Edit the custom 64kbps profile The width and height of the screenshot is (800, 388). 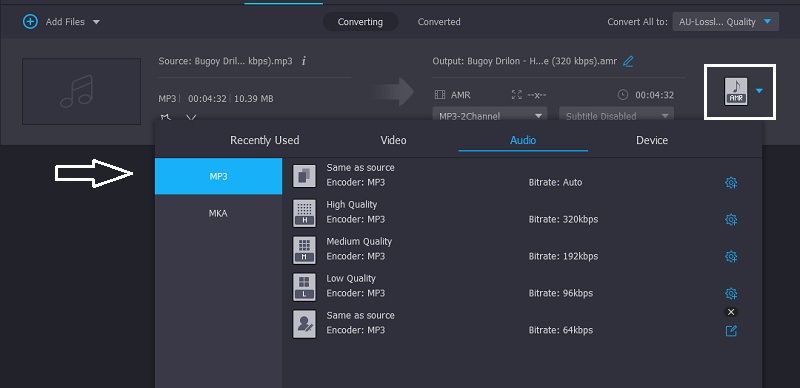[x=731, y=331]
